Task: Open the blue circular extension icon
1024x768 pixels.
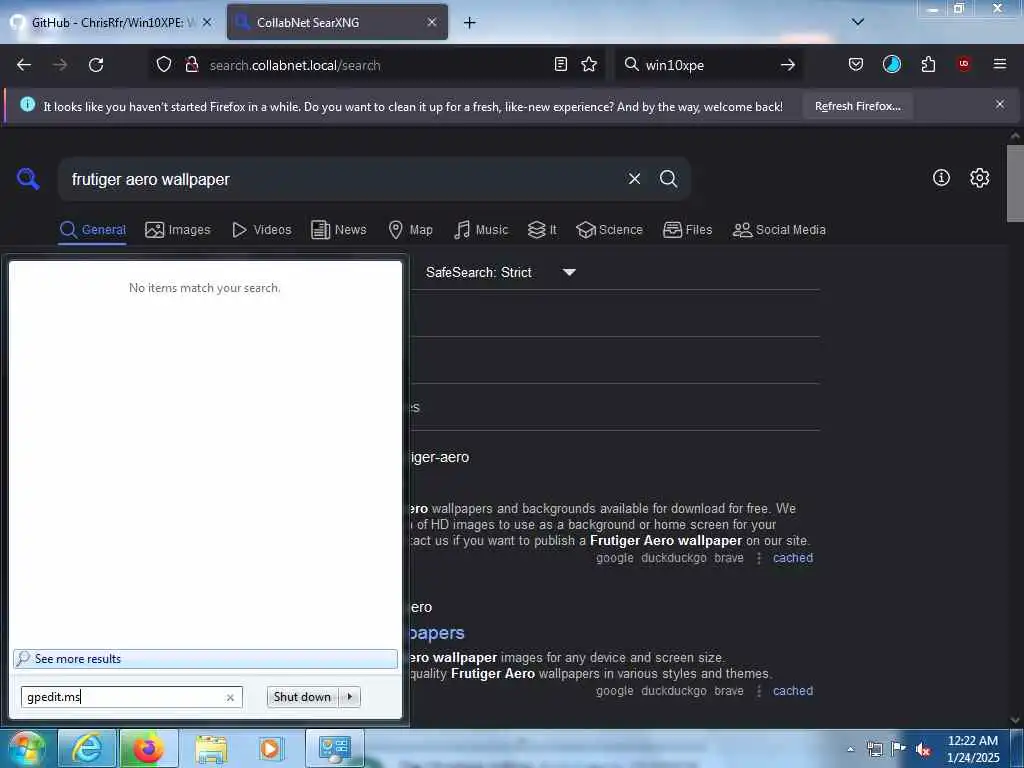Action: [x=891, y=64]
